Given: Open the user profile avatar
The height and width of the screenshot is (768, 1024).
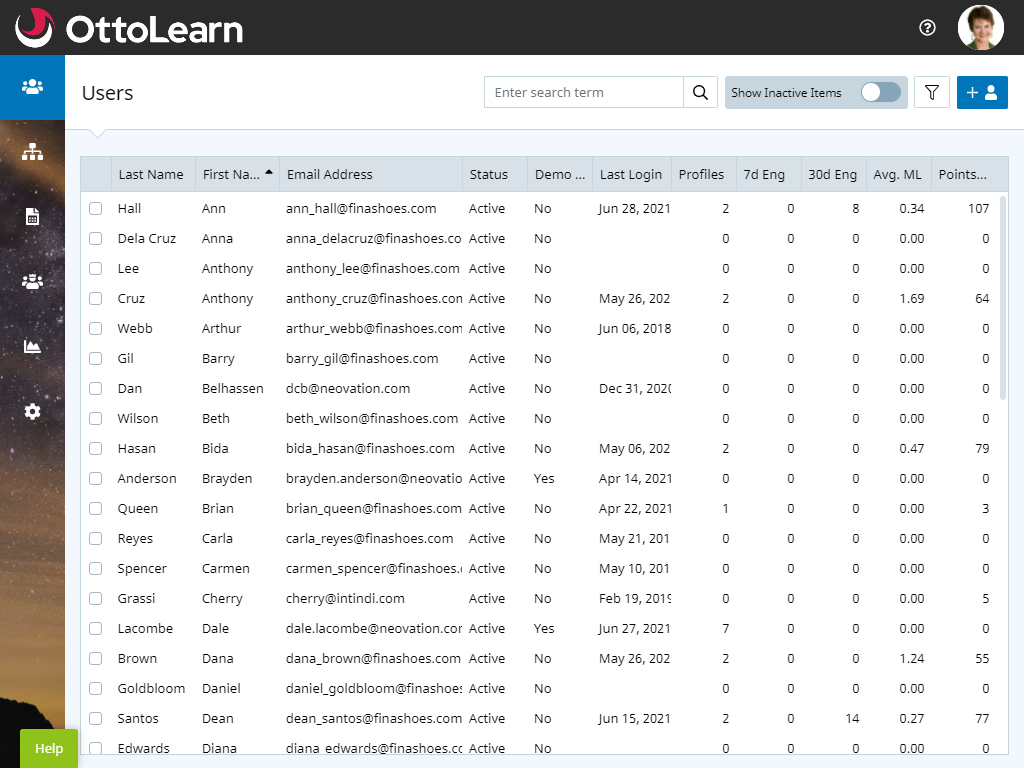Looking at the screenshot, I should click(980, 27).
